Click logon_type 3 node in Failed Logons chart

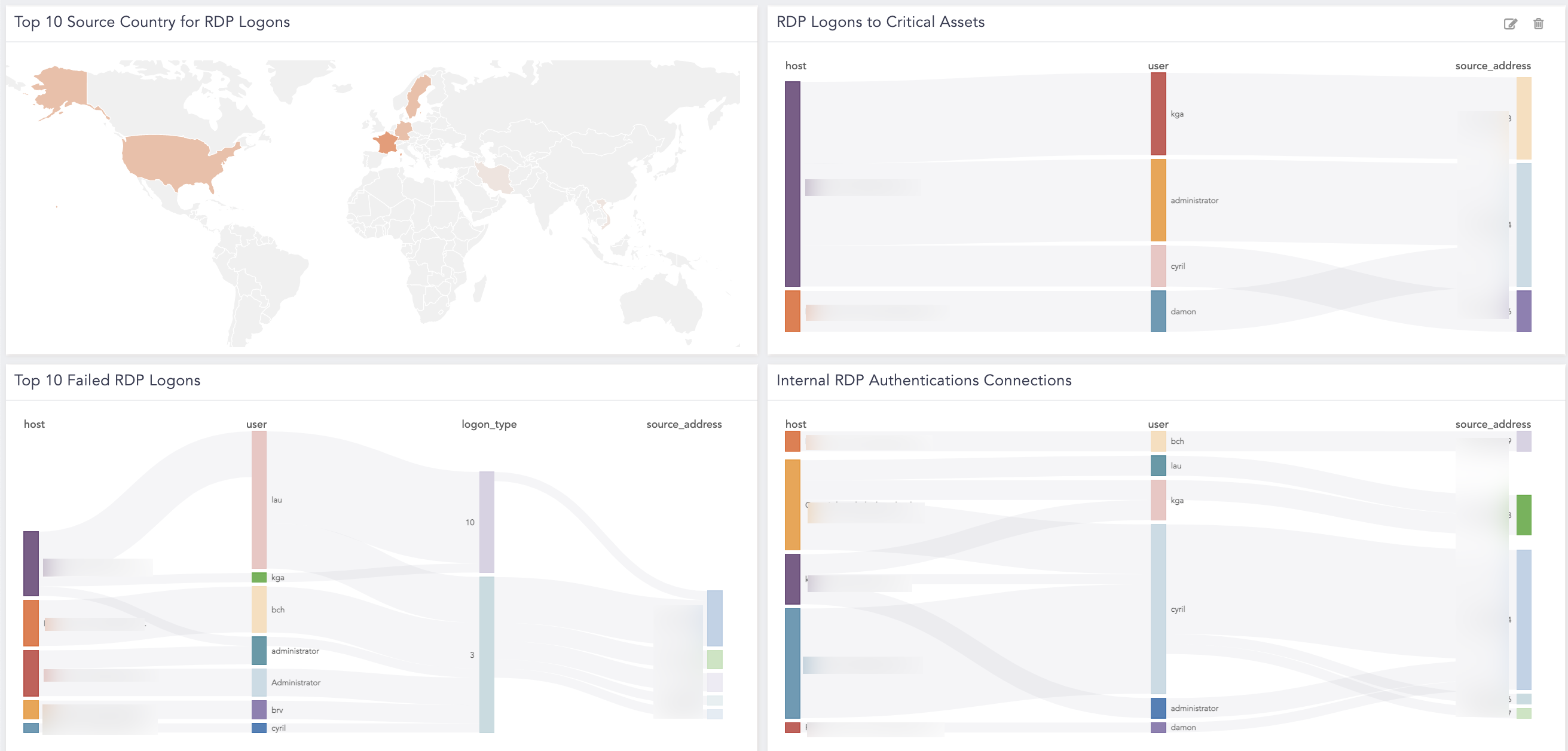487,654
